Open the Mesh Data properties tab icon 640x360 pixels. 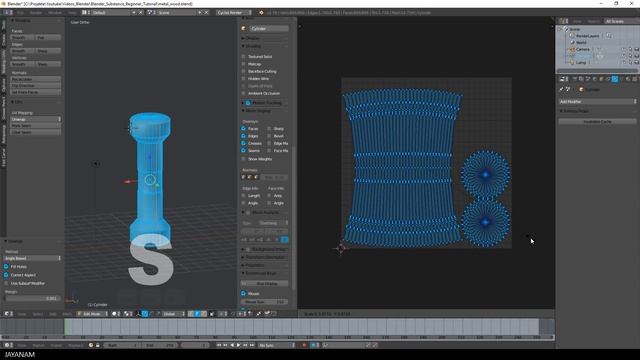pyautogui.click(x=622, y=79)
